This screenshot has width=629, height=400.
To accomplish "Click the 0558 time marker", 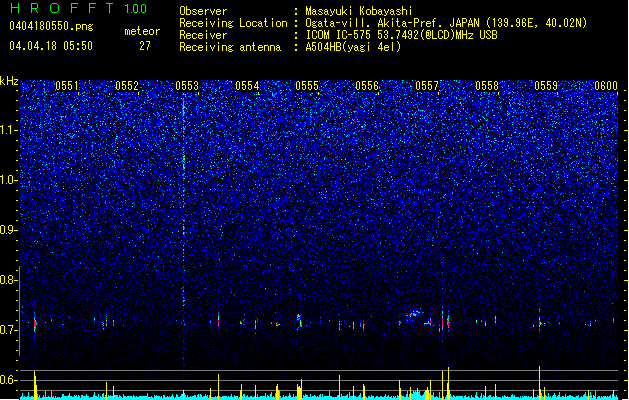I will pyautogui.click(x=487, y=86).
